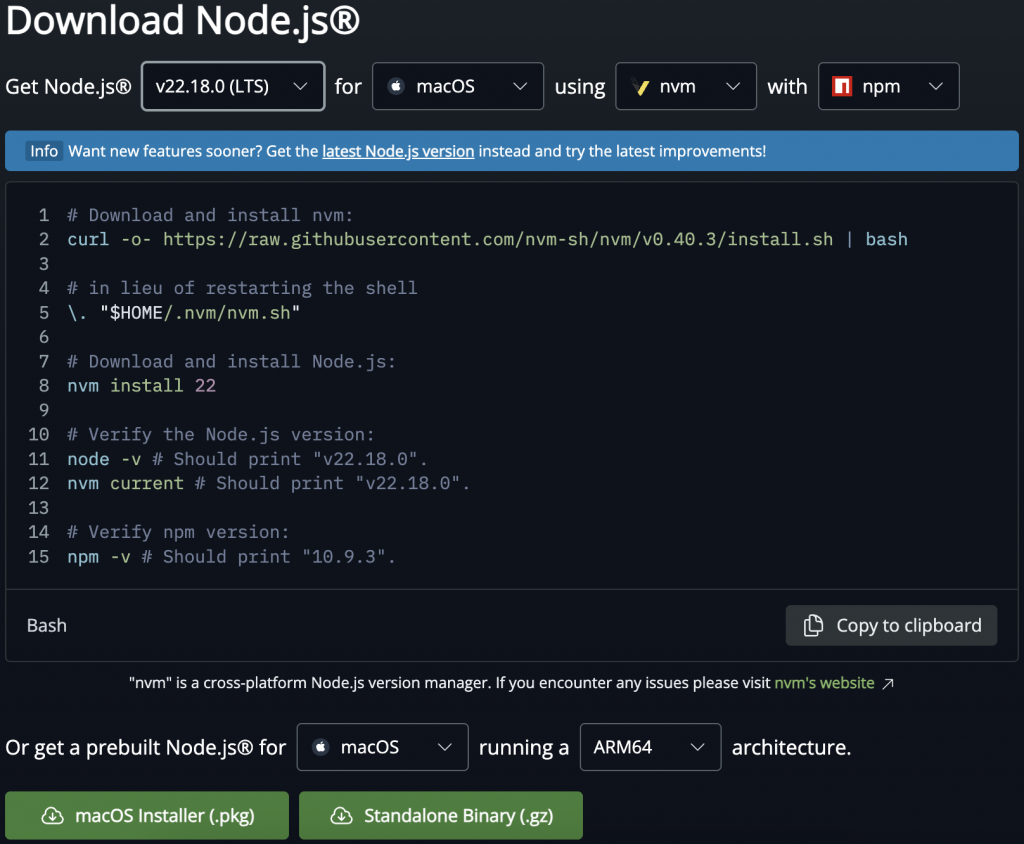
Task: Click the Apple logo in prebuilt macOS dropdown
Action: (321, 747)
